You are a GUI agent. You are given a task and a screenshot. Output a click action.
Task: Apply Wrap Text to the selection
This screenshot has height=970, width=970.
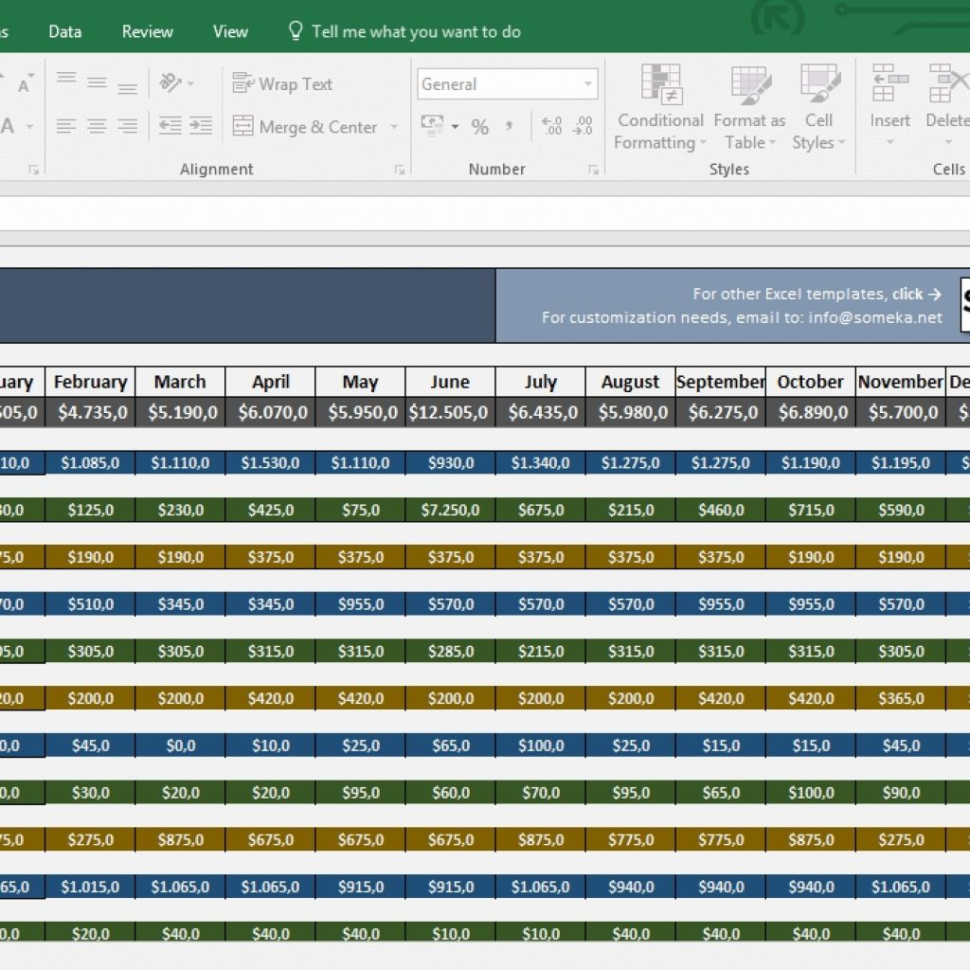[x=283, y=84]
